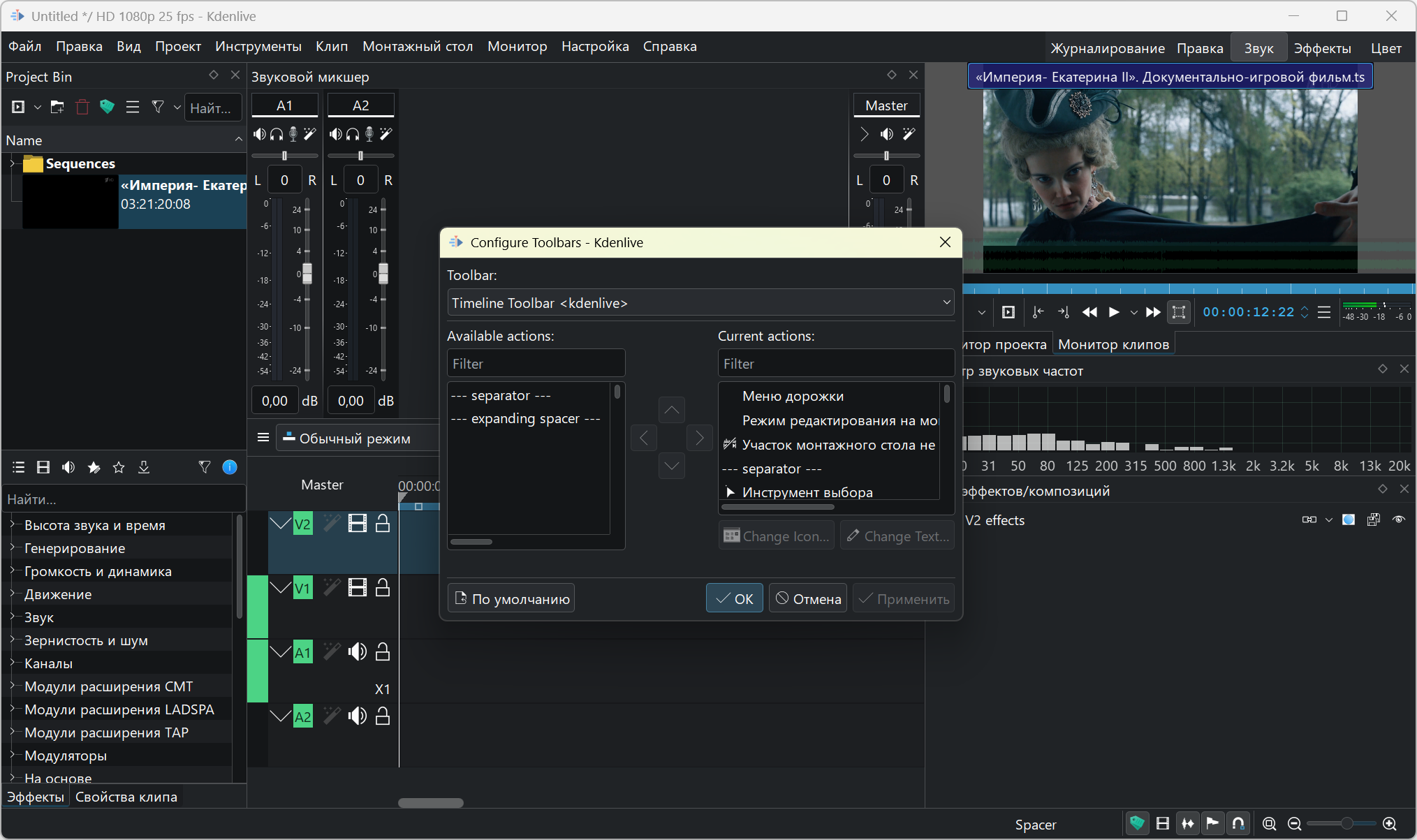The height and width of the screenshot is (840, 1417).
Task: Show favorite effects star icon
Action: 119,468
